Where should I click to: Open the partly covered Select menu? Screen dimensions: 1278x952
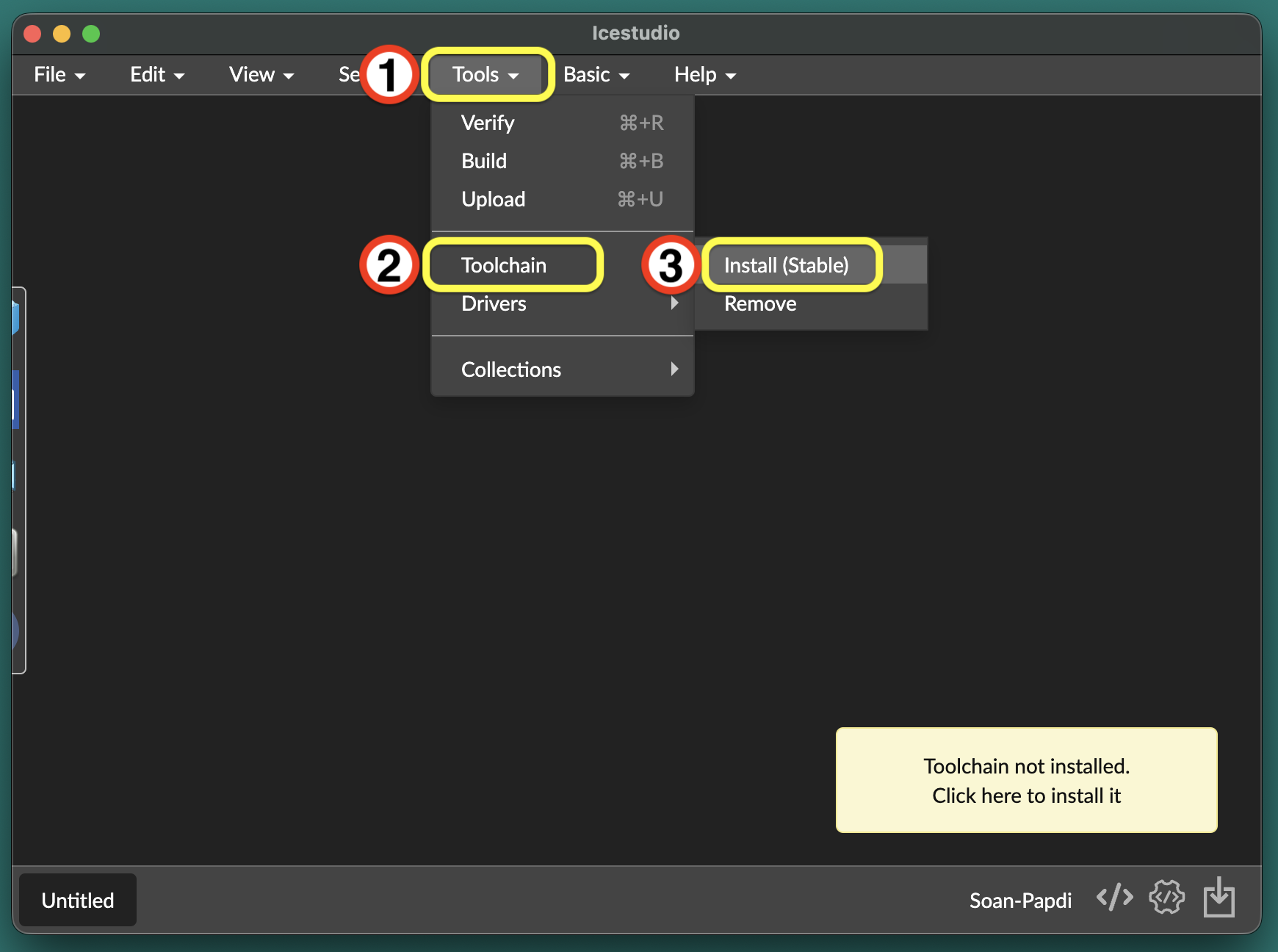click(x=349, y=75)
